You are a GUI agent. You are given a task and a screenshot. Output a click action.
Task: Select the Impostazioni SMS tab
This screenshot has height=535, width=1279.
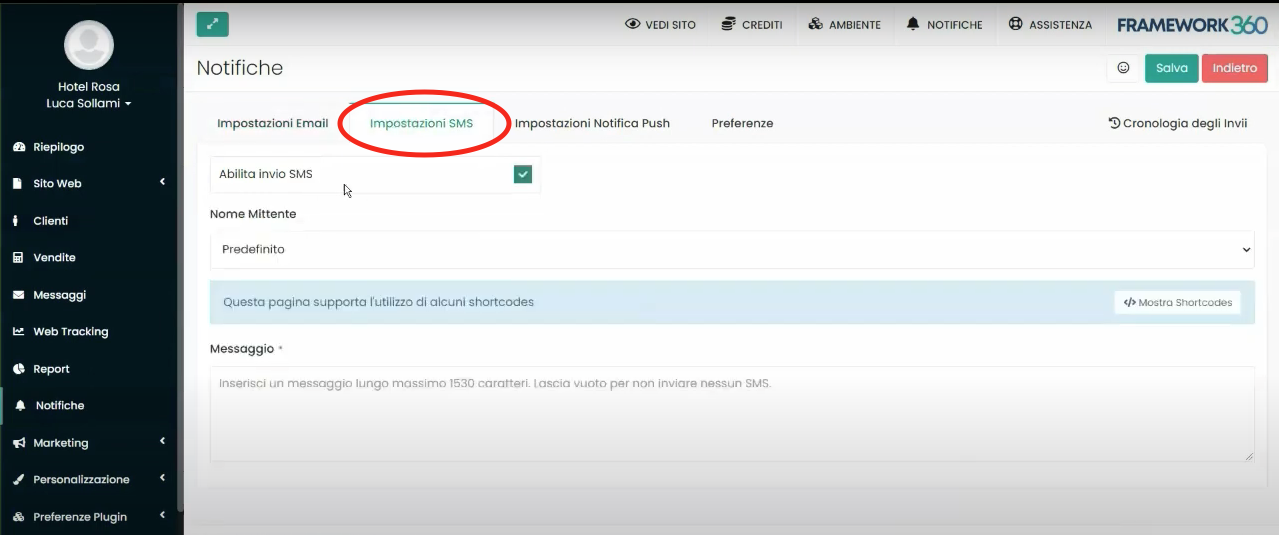[421, 123]
